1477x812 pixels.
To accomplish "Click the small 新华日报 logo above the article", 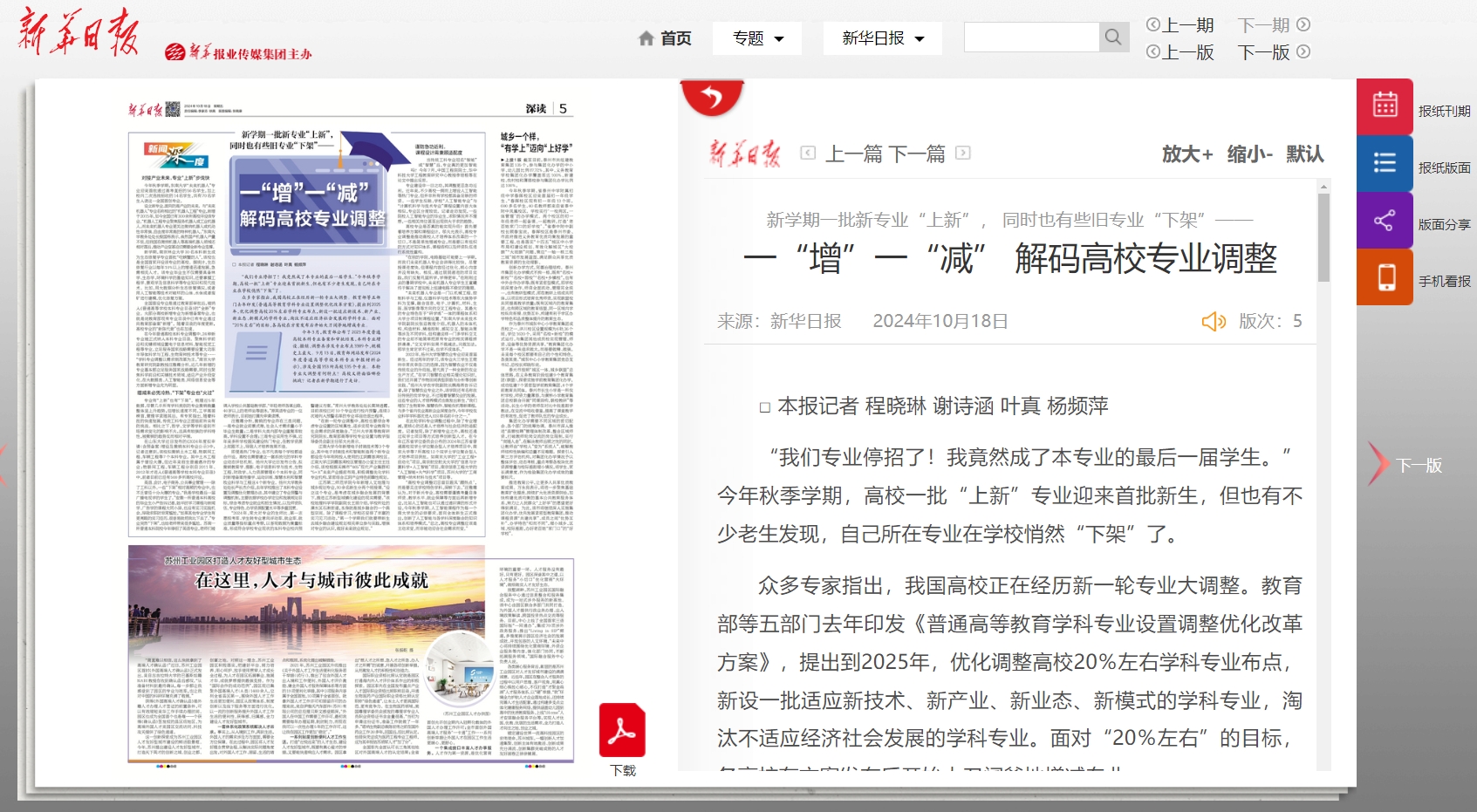I will pyautogui.click(x=745, y=154).
